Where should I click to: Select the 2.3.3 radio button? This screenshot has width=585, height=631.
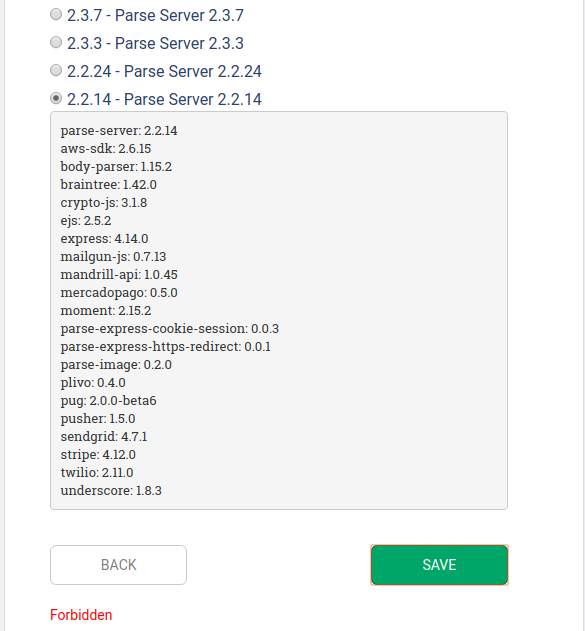pos(56,42)
